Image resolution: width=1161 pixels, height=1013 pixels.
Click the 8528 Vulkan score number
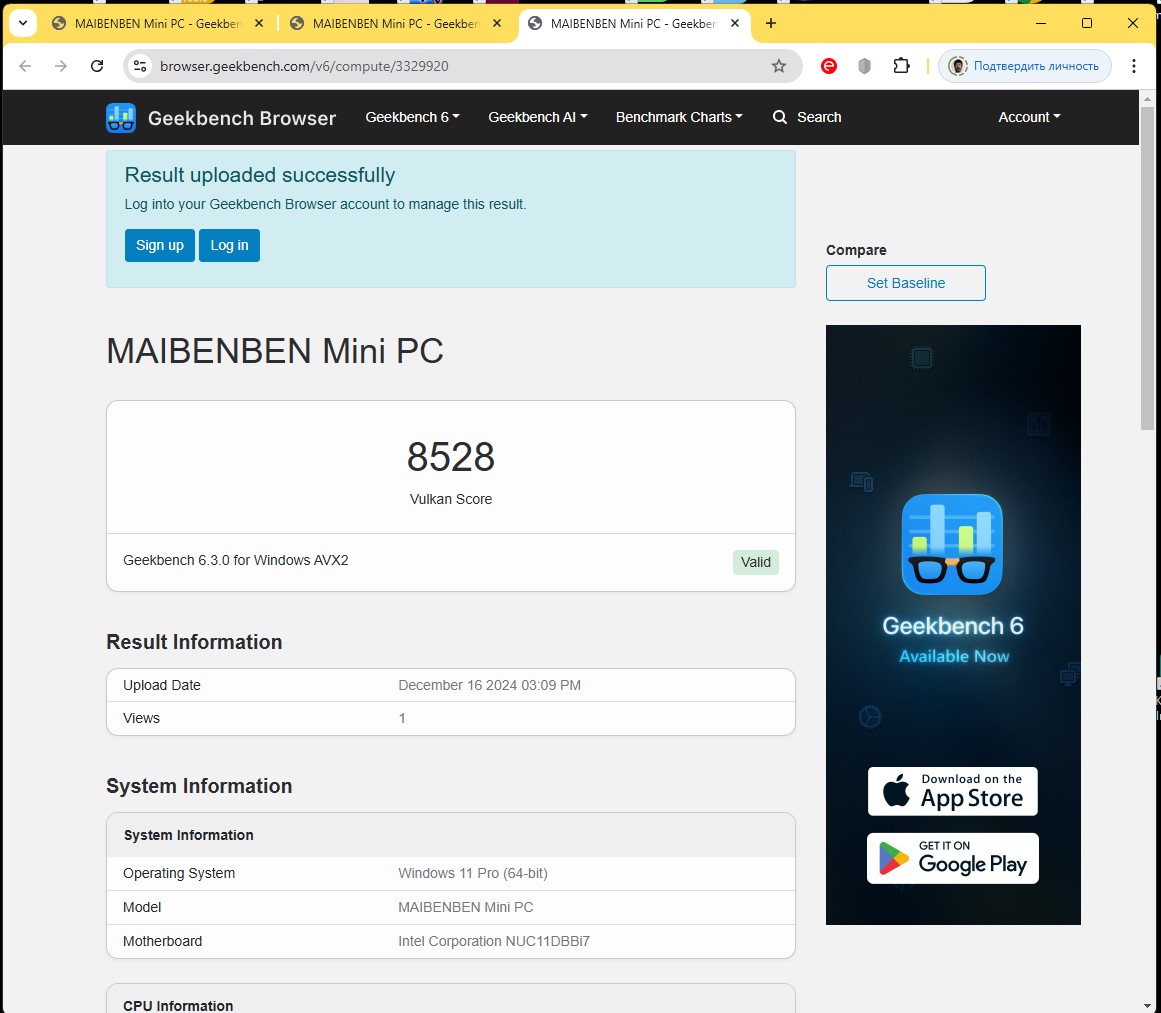(x=450, y=456)
